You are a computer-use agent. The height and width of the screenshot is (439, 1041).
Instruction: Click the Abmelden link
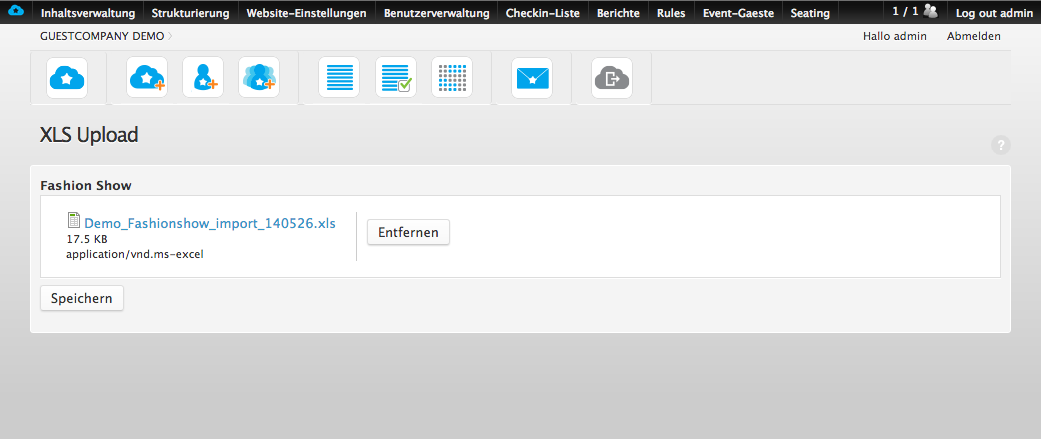[973, 37]
